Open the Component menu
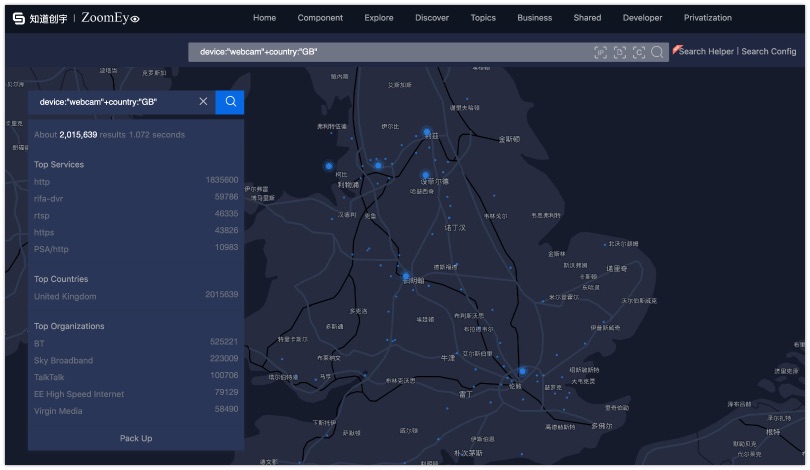The width and height of the screenshot is (810, 470). (320, 18)
